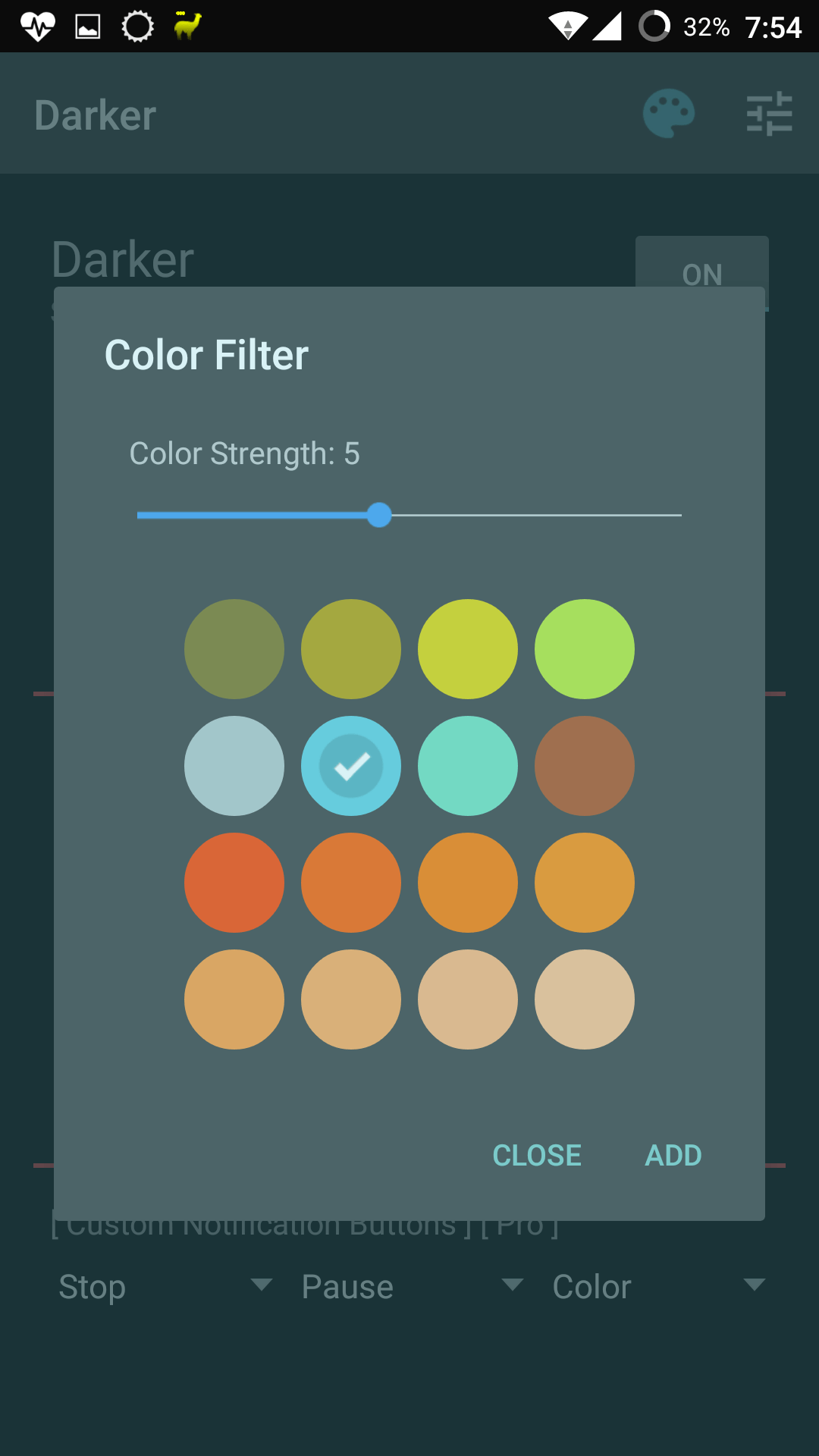Tap the image notification status icon
Viewport: 819px width, 1456px height.
(x=88, y=27)
